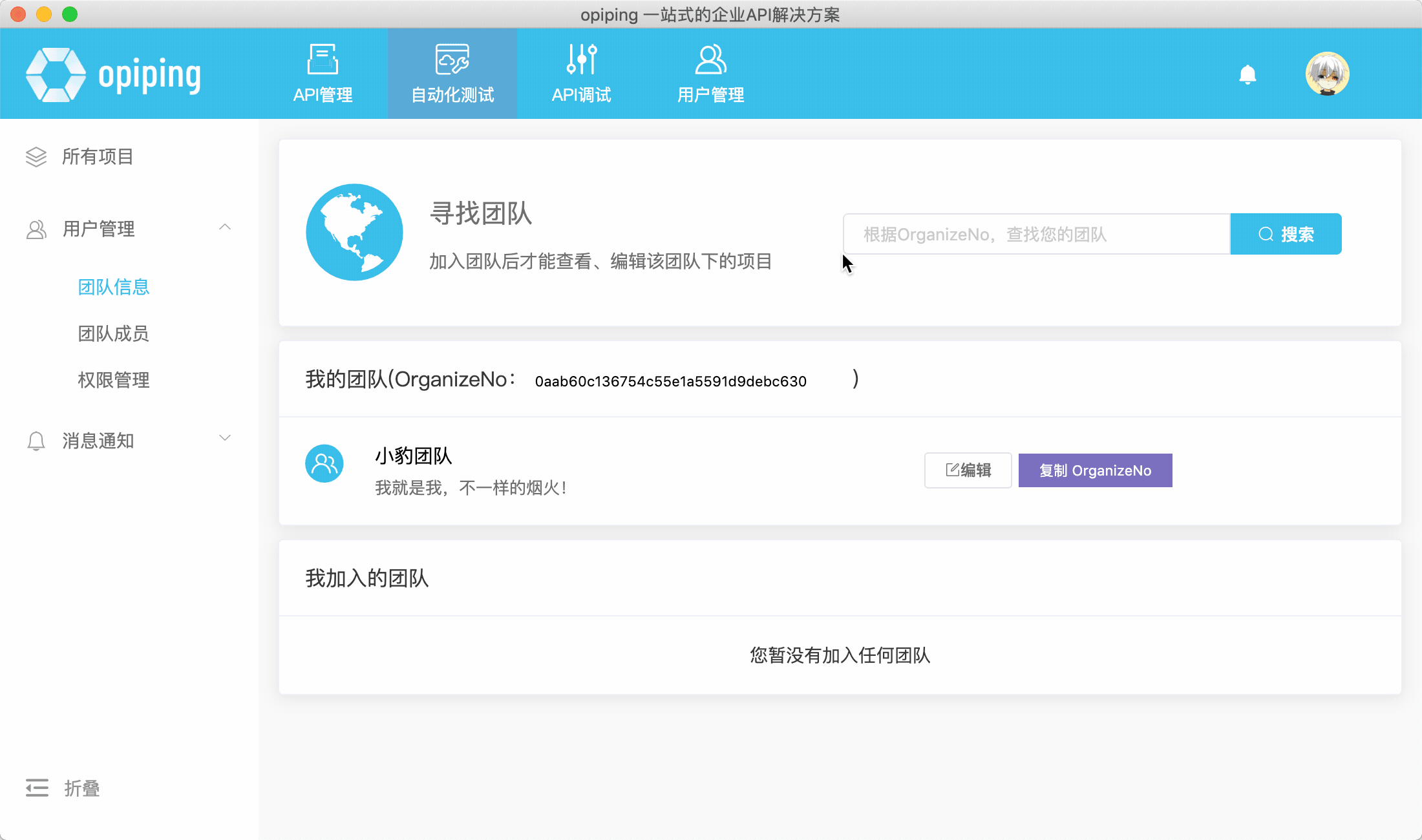
Task: Open 所有项目 in sidebar
Action: coord(97,156)
